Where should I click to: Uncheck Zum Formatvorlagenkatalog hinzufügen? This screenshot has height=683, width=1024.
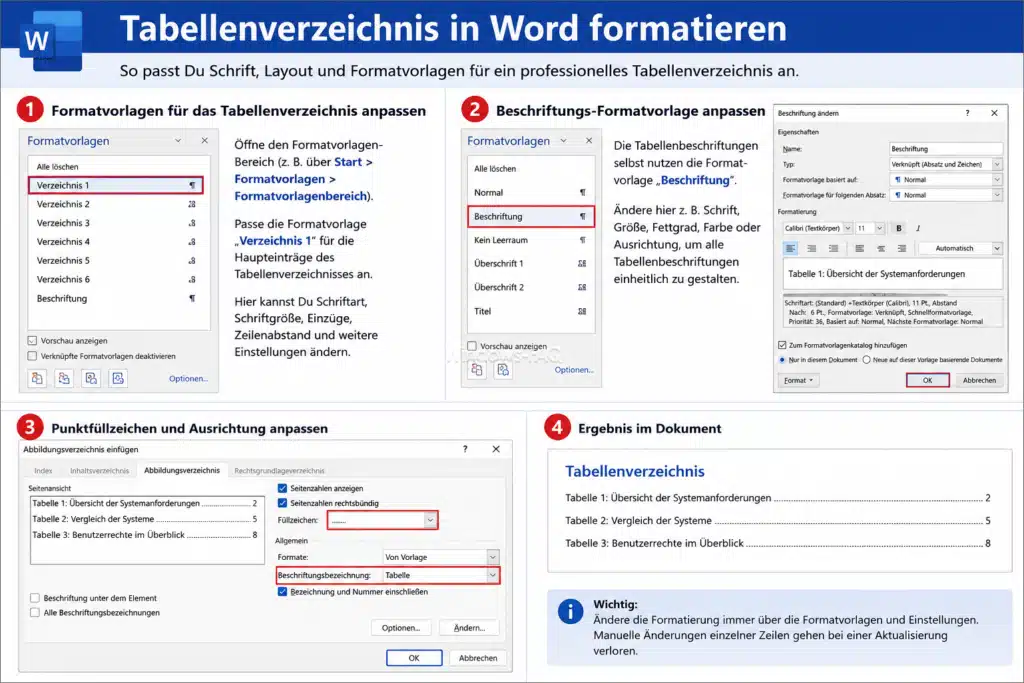click(782, 345)
